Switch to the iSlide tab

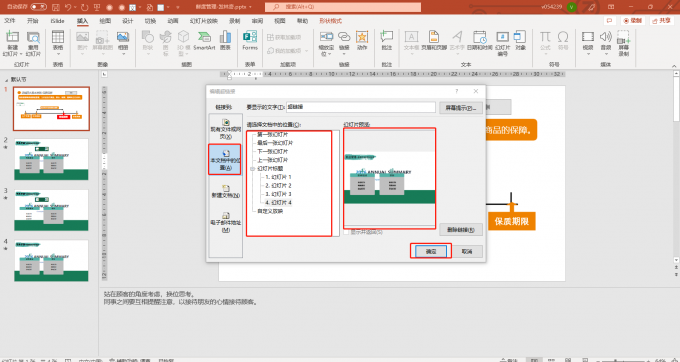(x=57, y=21)
